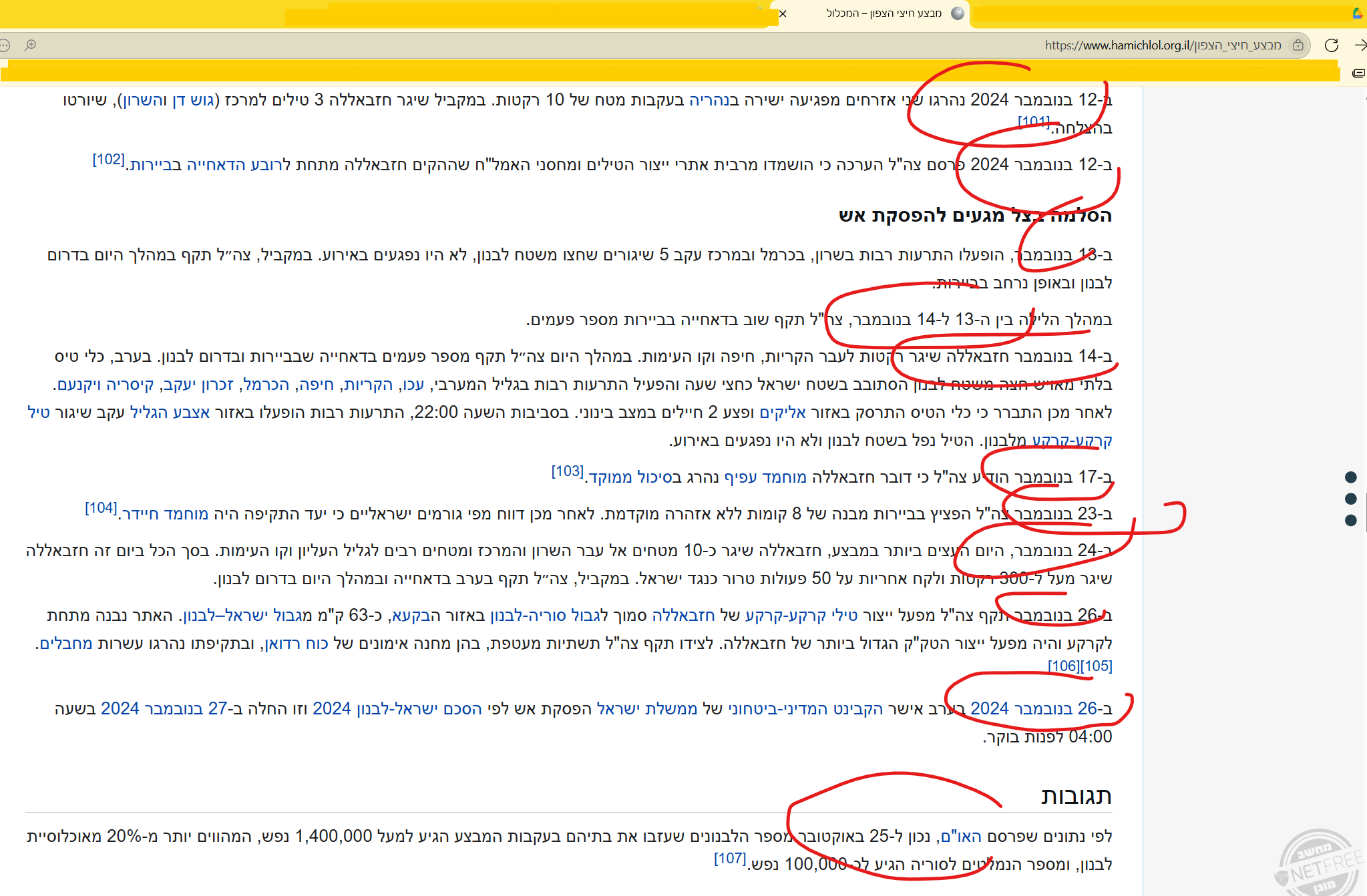This screenshot has width=1367, height=896.
Task: Click the Google Drive tab icon
Action: click(x=1358, y=13)
